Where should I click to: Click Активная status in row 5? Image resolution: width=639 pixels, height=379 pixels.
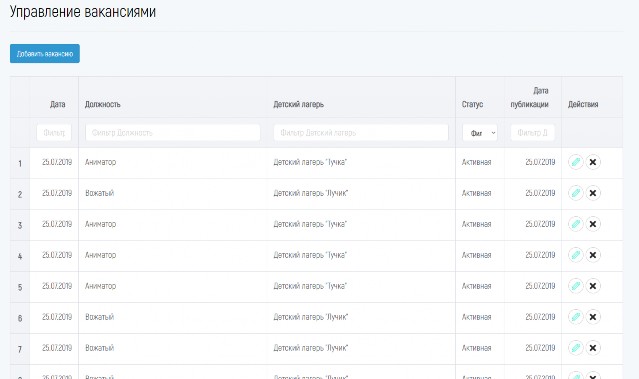pyautogui.click(x=476, y=286)
